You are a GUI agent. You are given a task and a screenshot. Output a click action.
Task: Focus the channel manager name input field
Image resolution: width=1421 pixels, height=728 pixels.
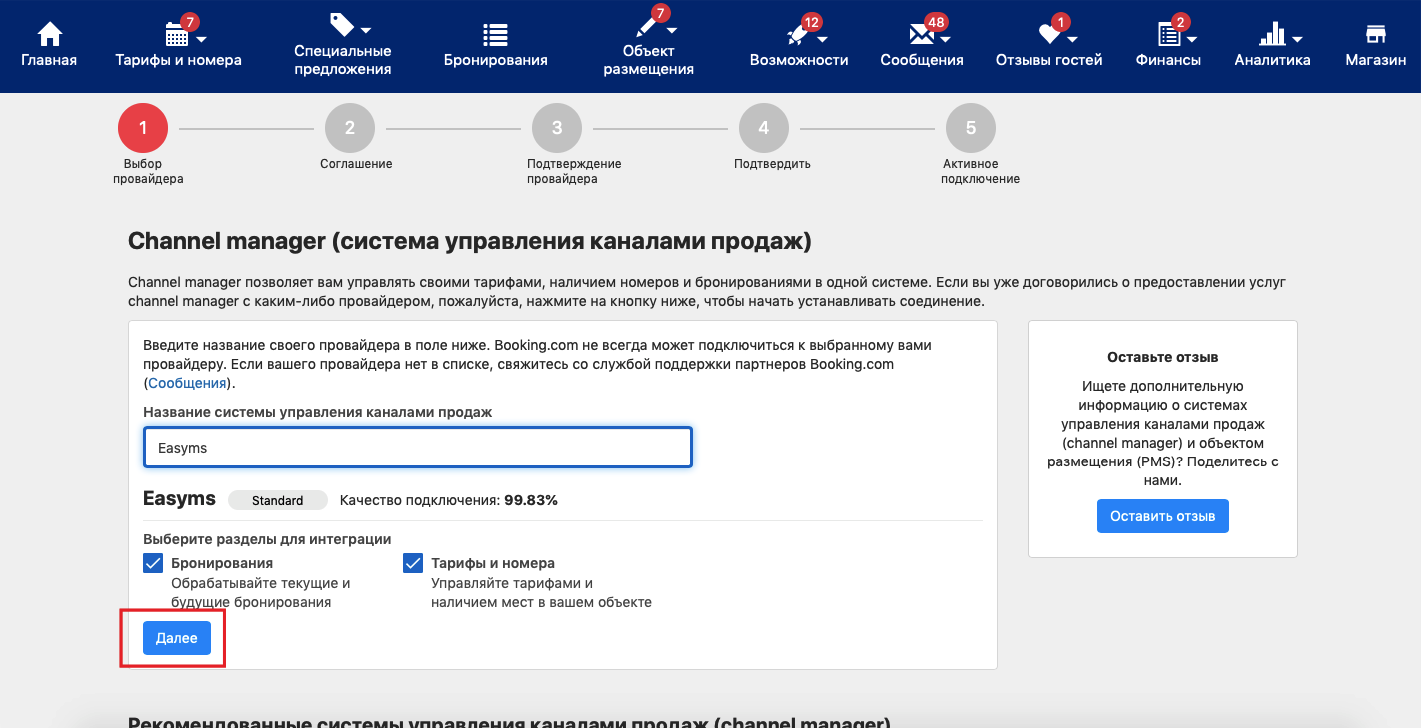tap(418, 447)
